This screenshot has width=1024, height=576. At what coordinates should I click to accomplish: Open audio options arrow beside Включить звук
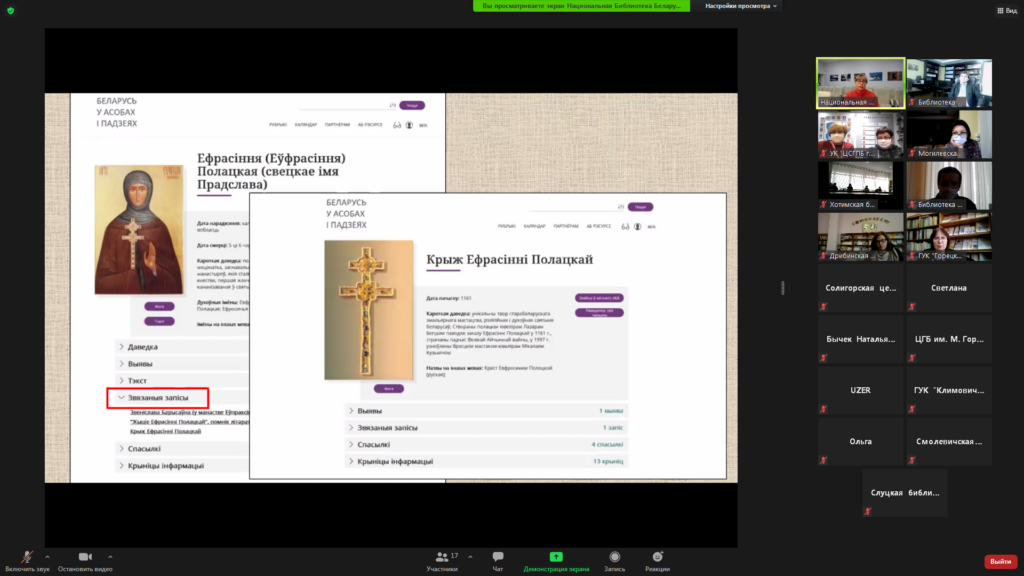47,557
